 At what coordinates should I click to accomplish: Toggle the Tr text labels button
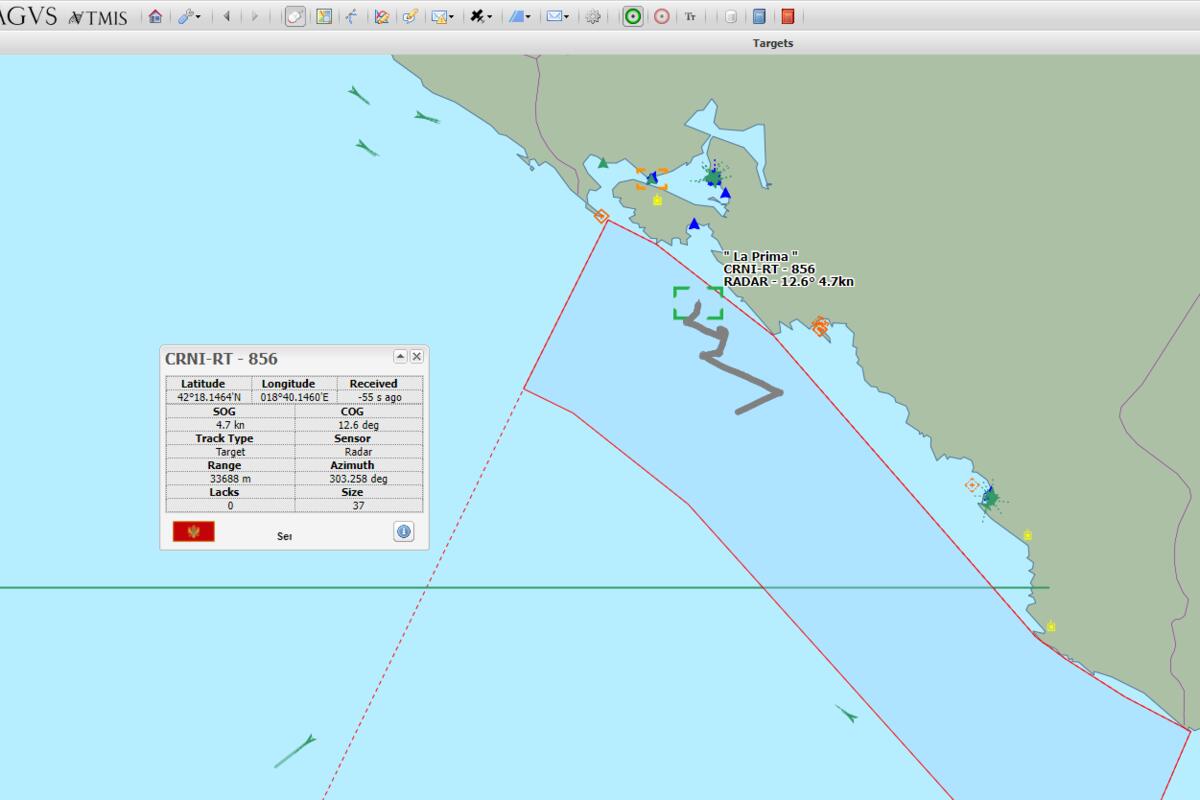point(690,16)
